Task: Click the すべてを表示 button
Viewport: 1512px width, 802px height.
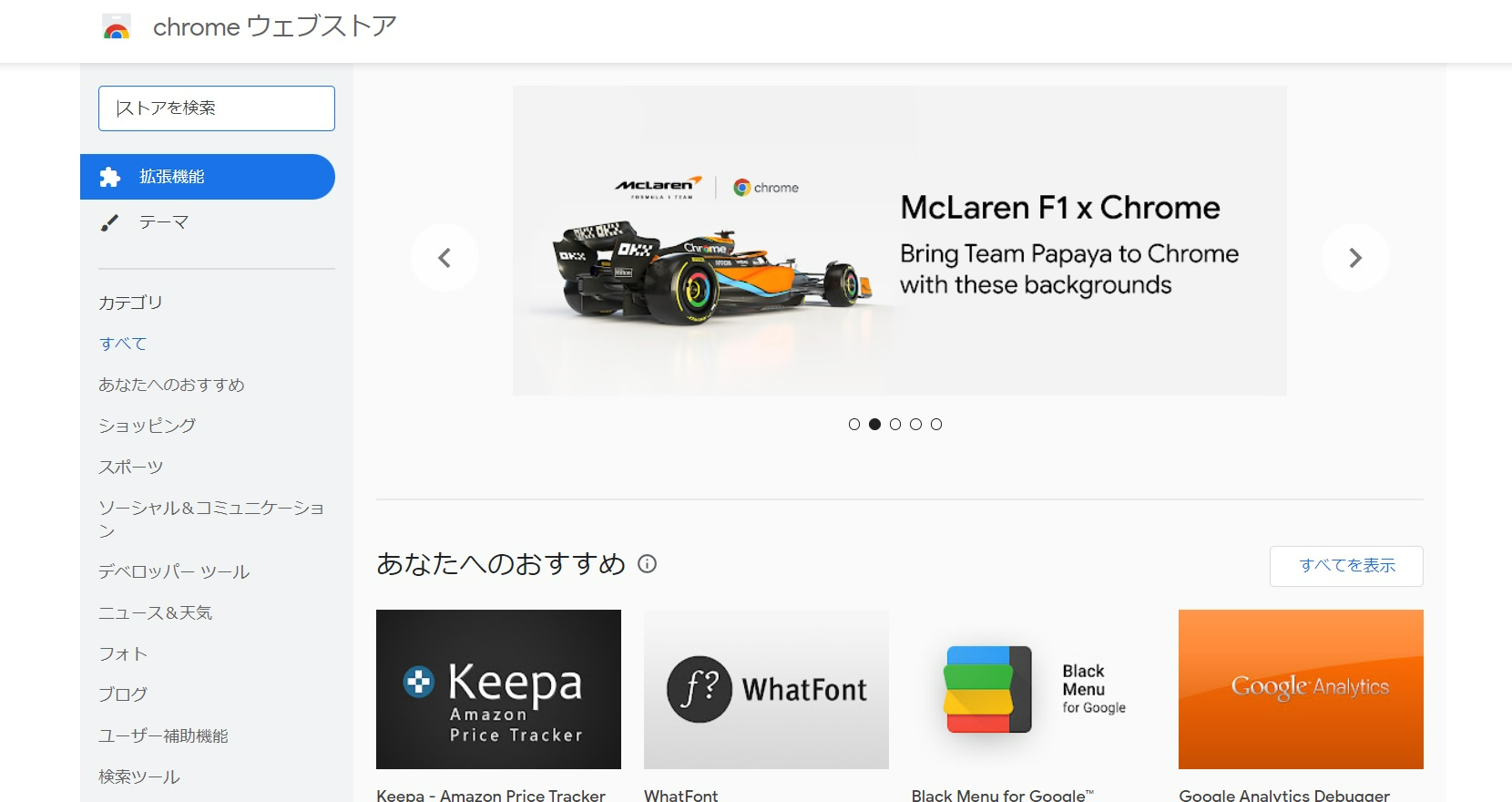Action: pyautogui.click(x=1346, y=566)
